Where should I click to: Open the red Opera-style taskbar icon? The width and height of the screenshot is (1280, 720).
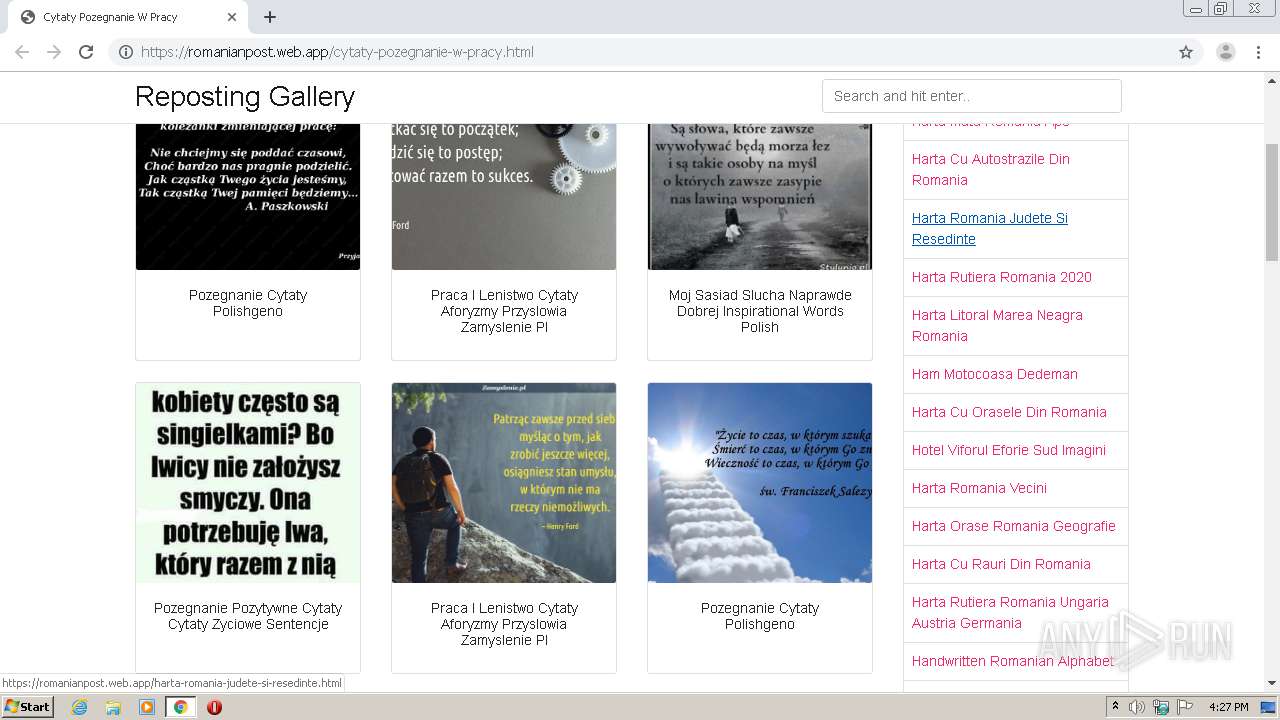pos(214,707)
